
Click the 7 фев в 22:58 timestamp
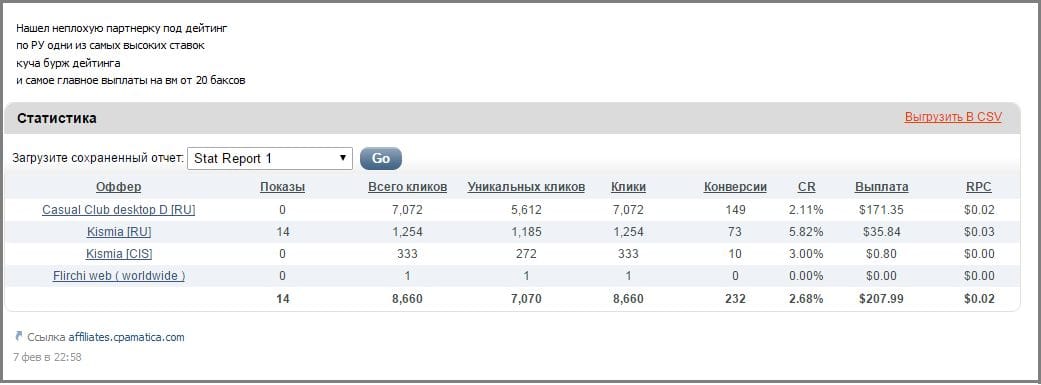click(47, 357)
